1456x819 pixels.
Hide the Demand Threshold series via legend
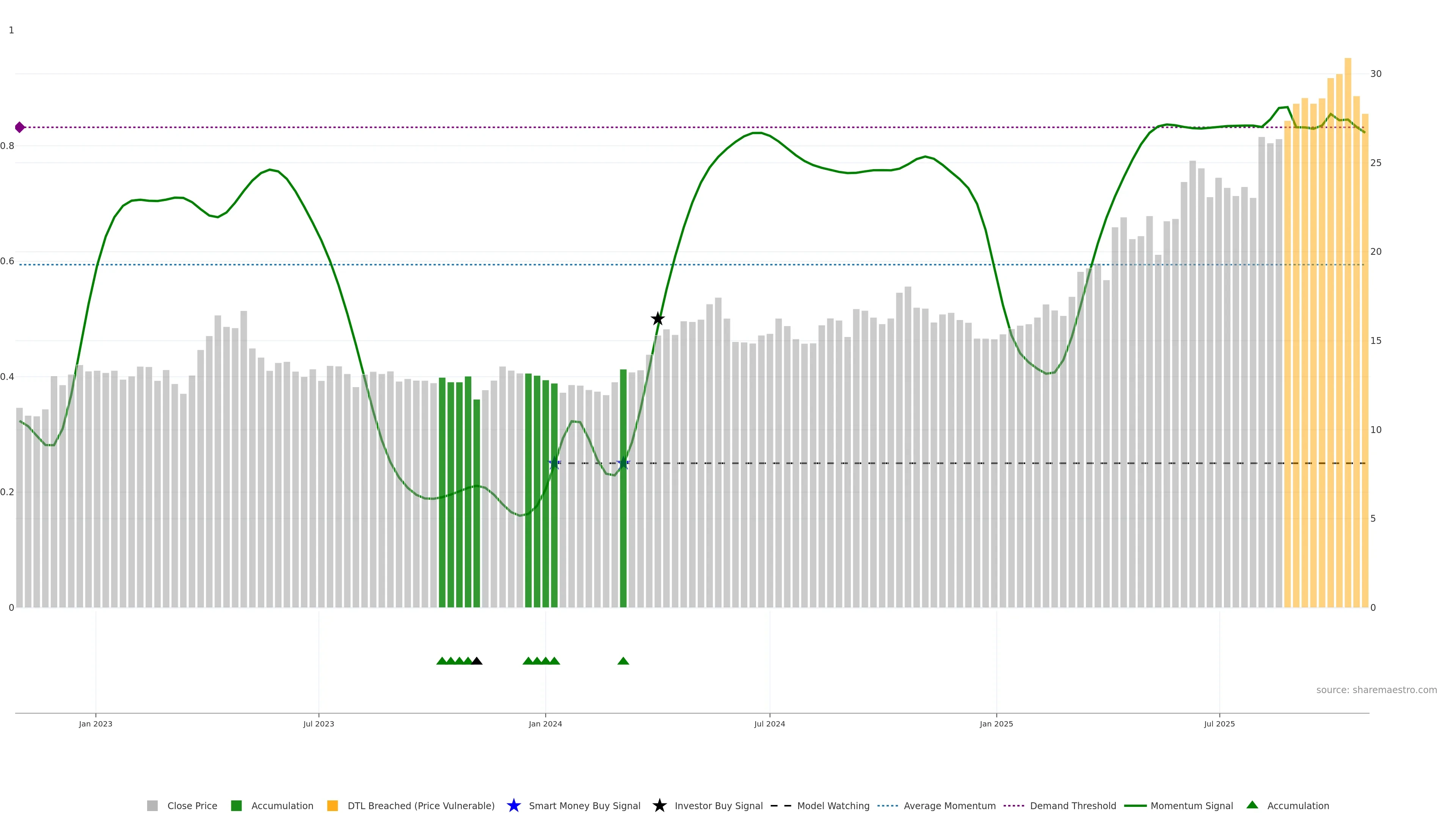click(x=1072, y=805)
